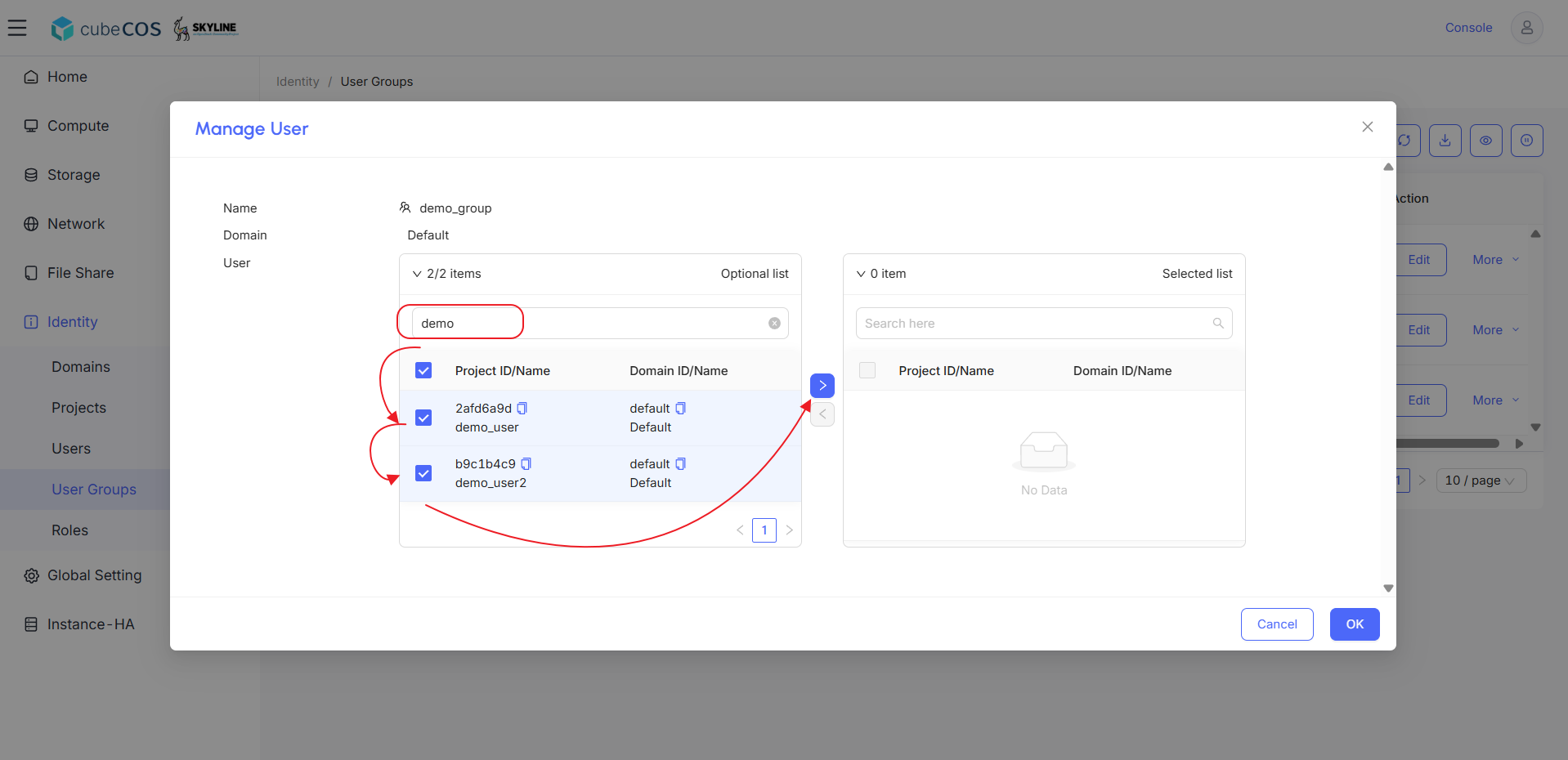
Task: Click the move-left transfer arrow
Action: (822, 414)
